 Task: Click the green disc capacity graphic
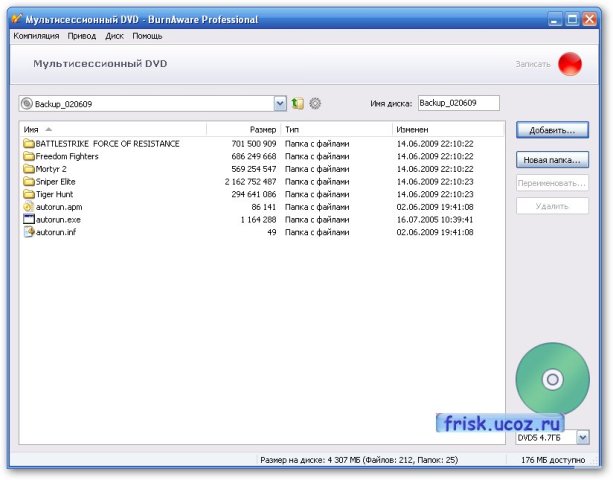click(552, 378)
